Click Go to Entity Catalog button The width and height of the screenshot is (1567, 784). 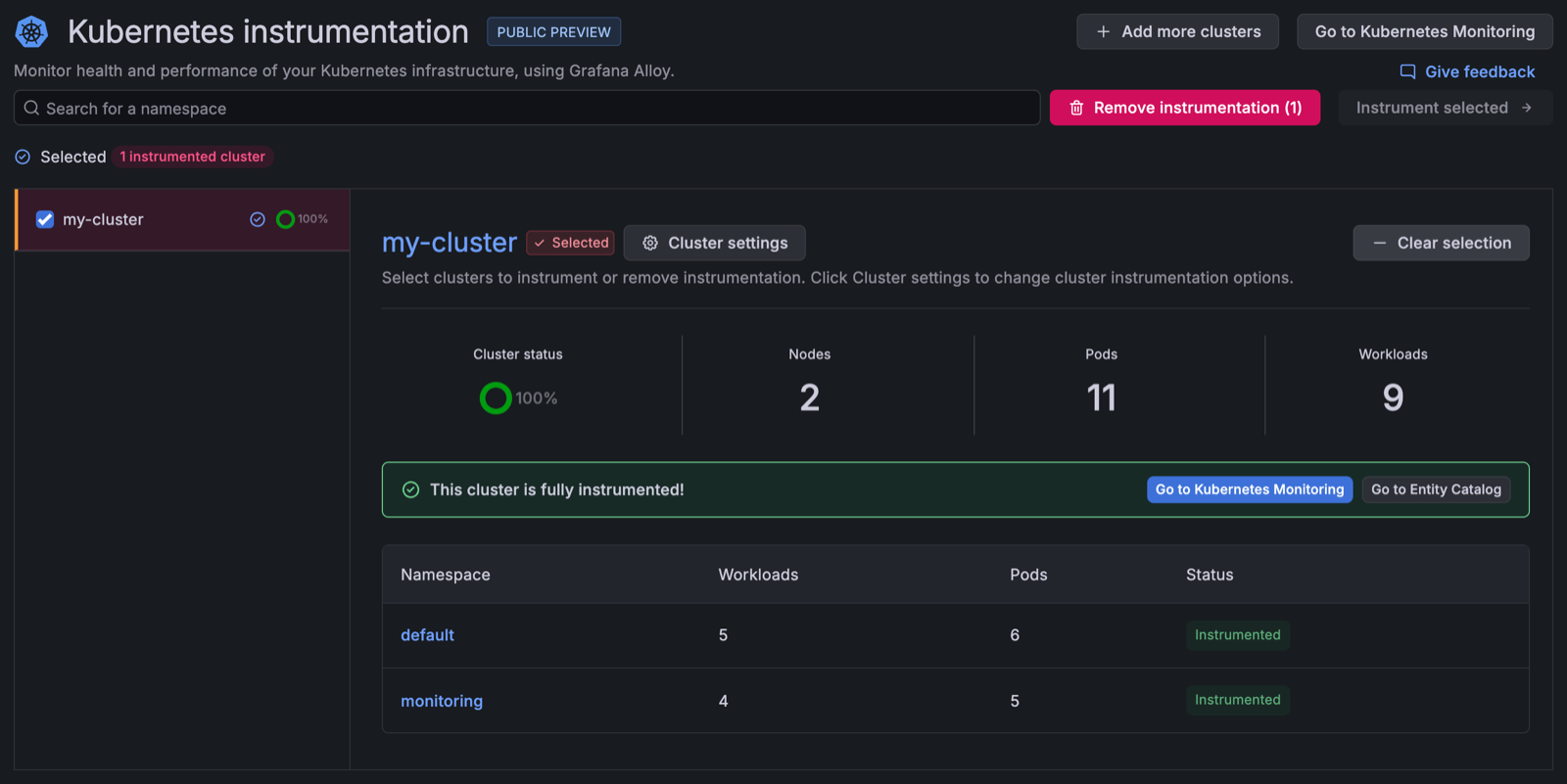1436,489
